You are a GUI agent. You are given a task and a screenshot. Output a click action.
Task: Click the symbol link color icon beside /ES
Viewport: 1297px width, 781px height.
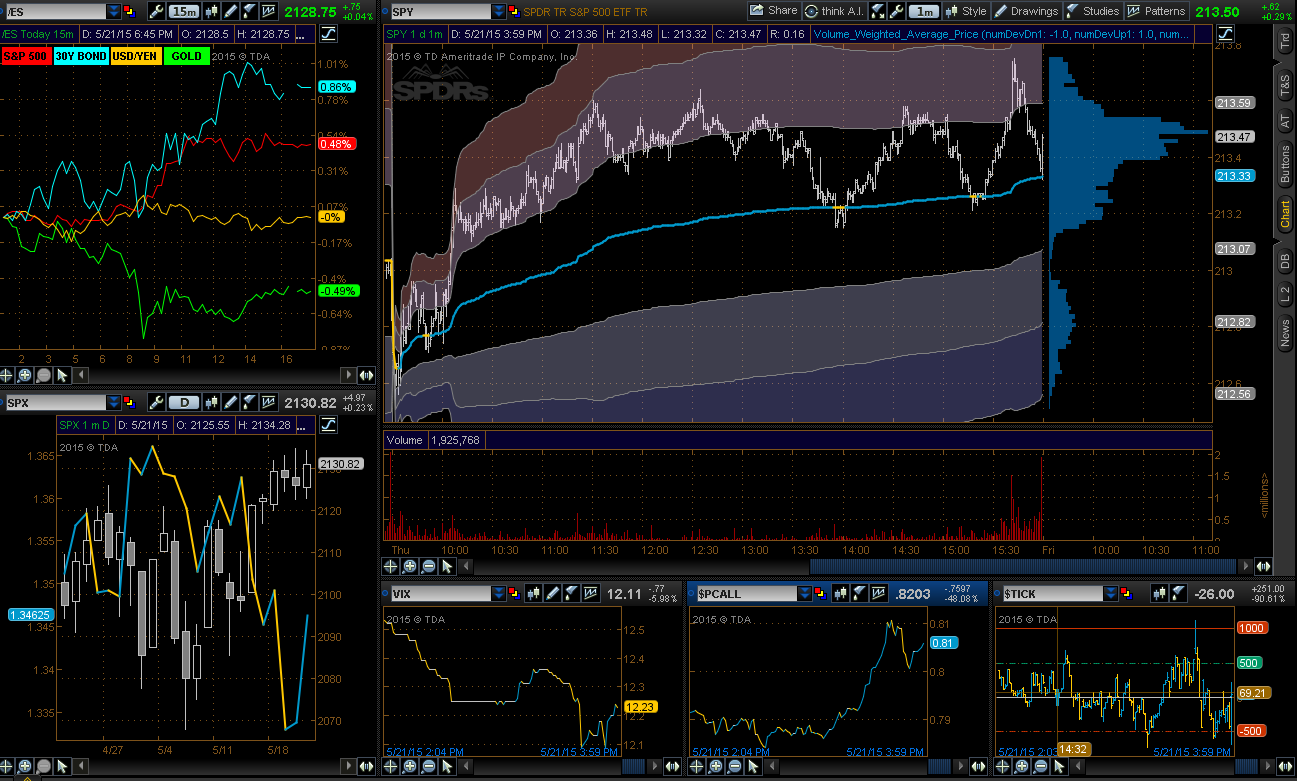129,11
